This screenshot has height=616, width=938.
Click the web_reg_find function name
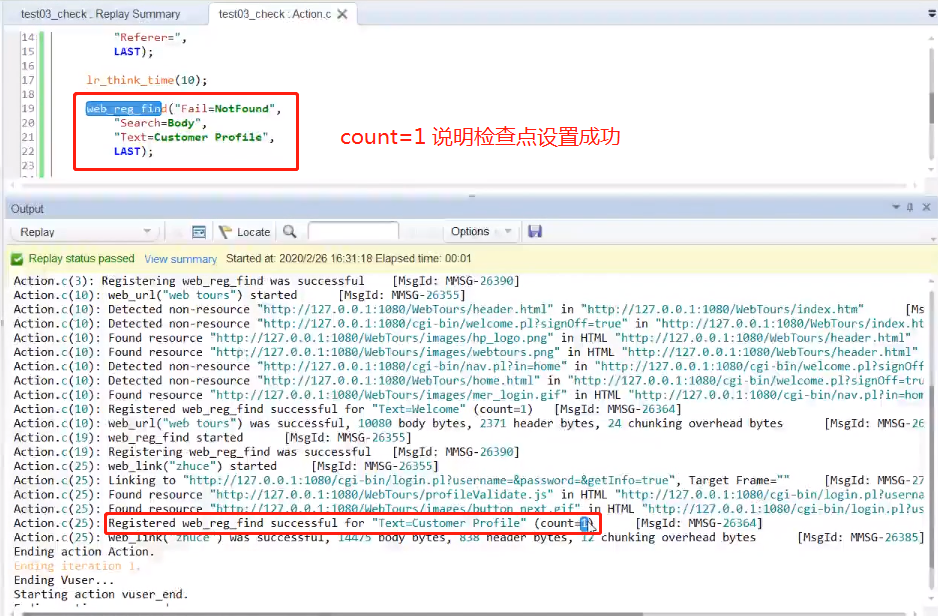click(x=126, y=108)
